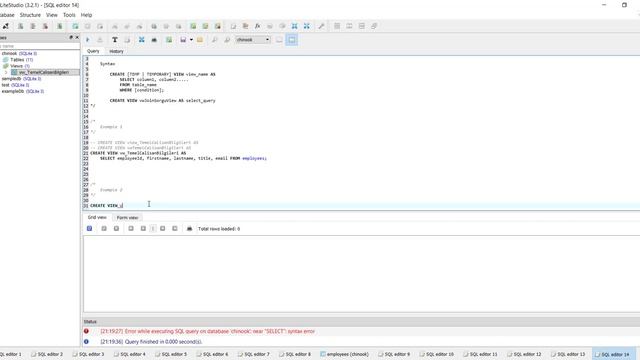Click the open SQL file folder icon
This screenshot has height=360, width=640.
200,40
